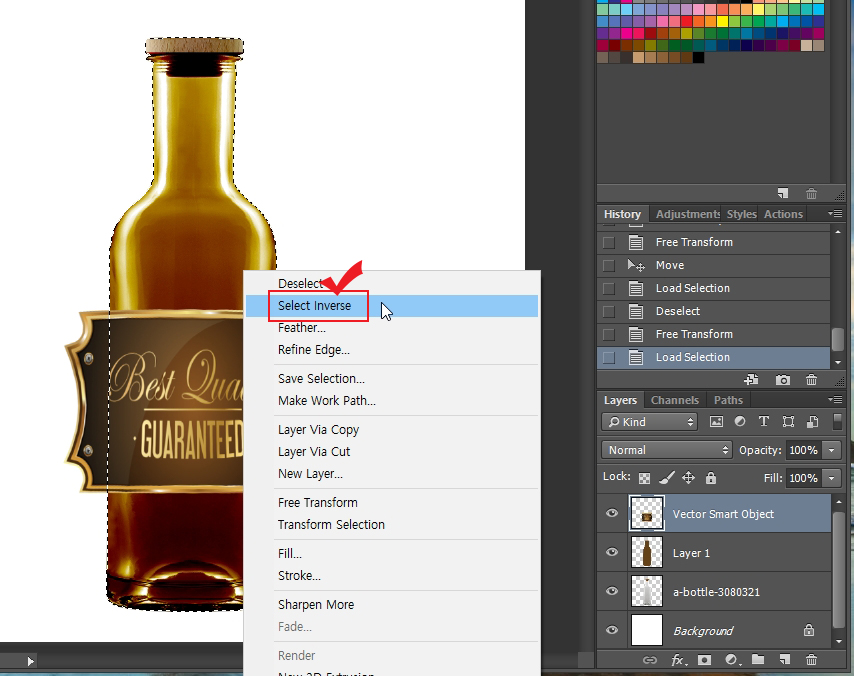Set history brush source box beside Deselect state
Viewport: 854px width, 676px height.
(x=609, y=312)
